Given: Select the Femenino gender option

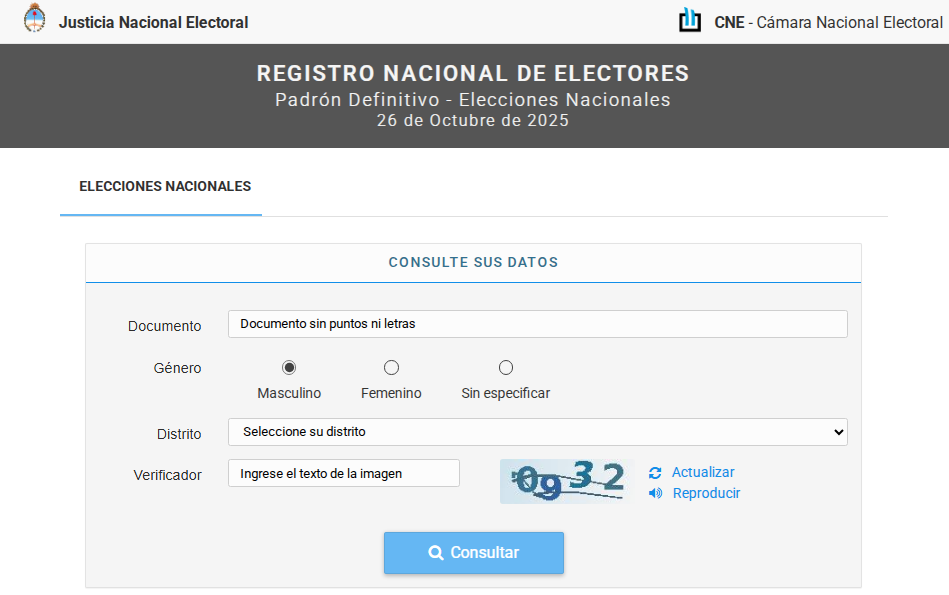Looking at the screenshot, I should [391, 368].
